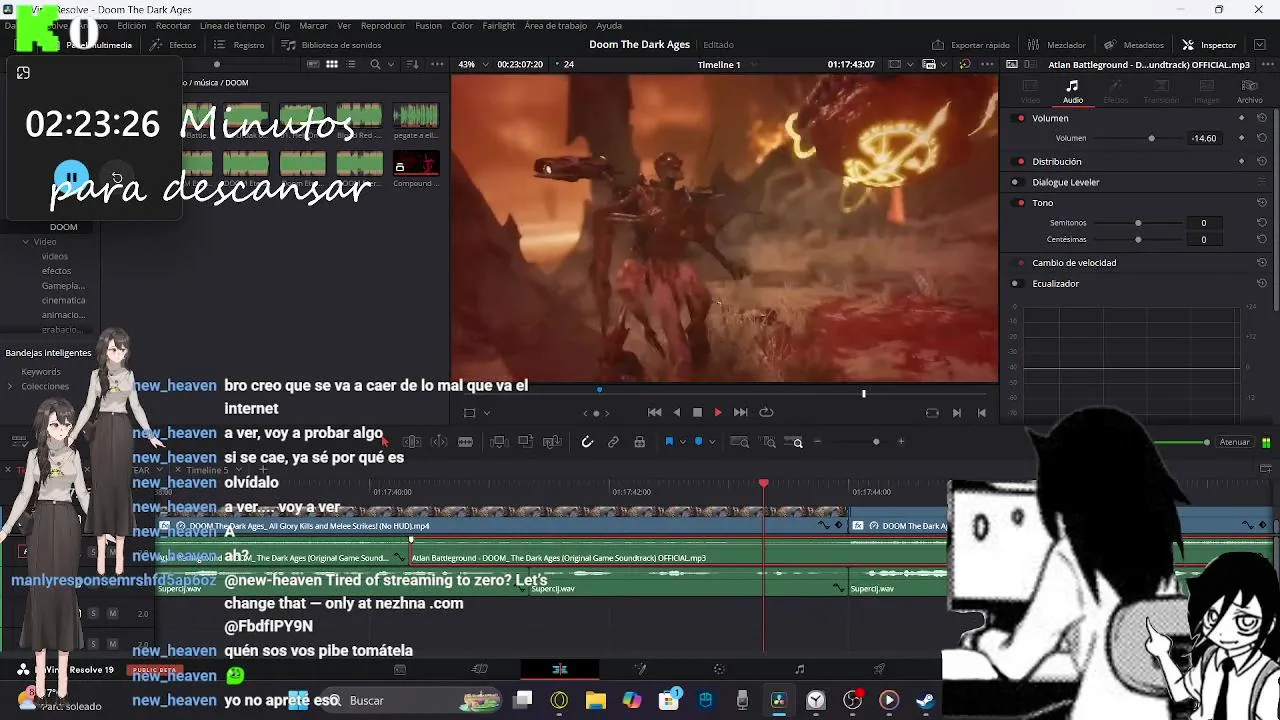Open viewer zoom 43% dropdown
The width and height of the screenshot is (1280, 720).
coord(471,64)
